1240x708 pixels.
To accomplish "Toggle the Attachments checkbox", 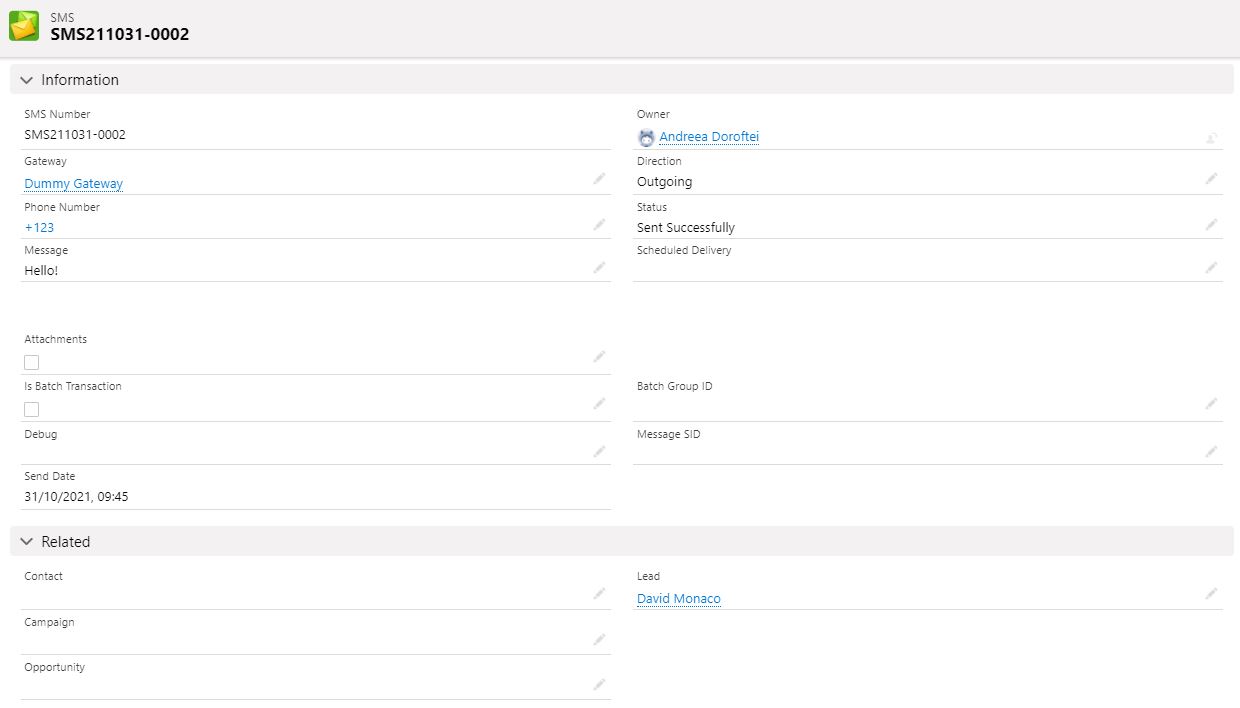I will (x=32, y=362).
